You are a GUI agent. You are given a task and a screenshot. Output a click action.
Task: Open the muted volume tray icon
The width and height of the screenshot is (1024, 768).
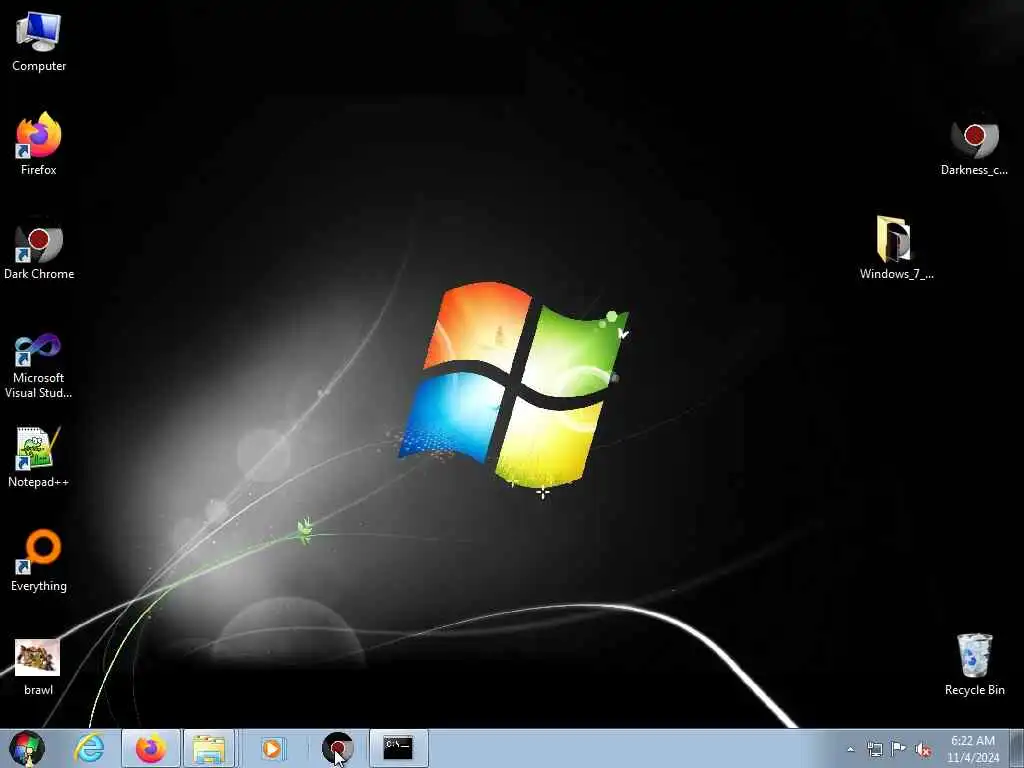pos(923,749)
